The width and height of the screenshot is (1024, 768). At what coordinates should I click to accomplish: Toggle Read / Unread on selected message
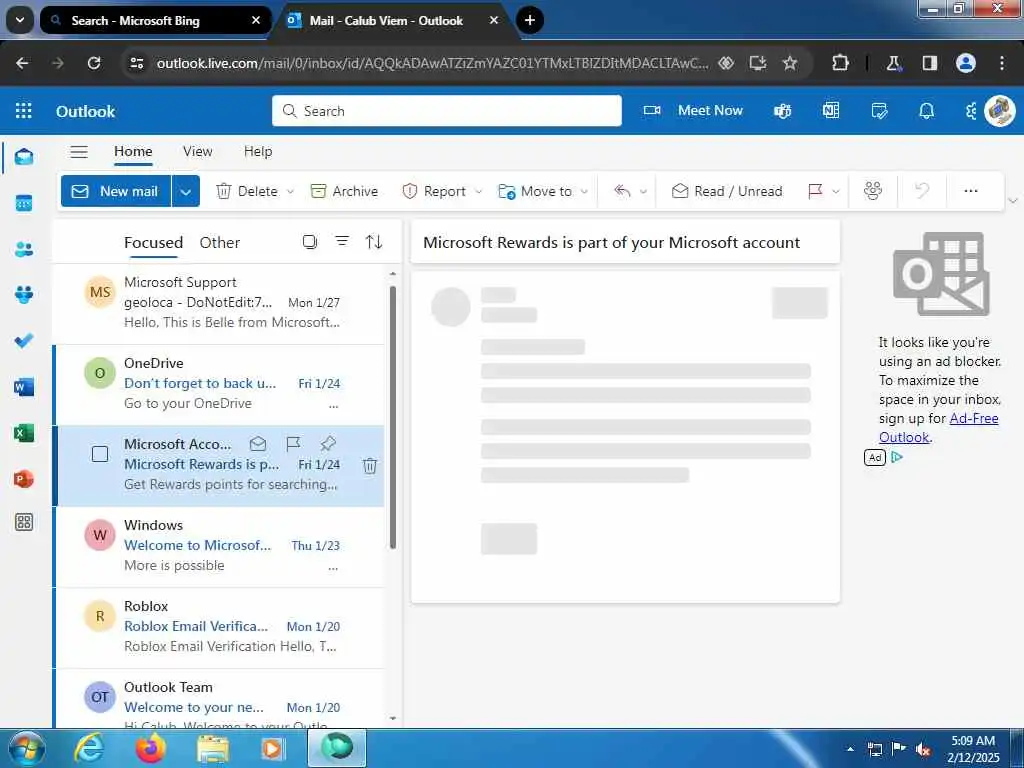coord(727,191)
